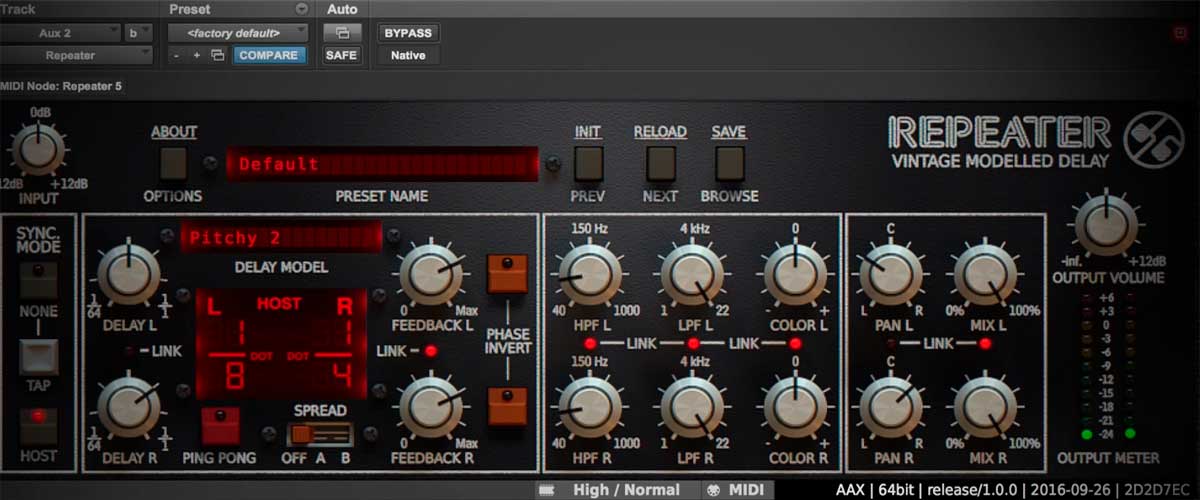Click the SPREAD switch
Viewport: 1200px width, 500px height.
click(319, 434)
